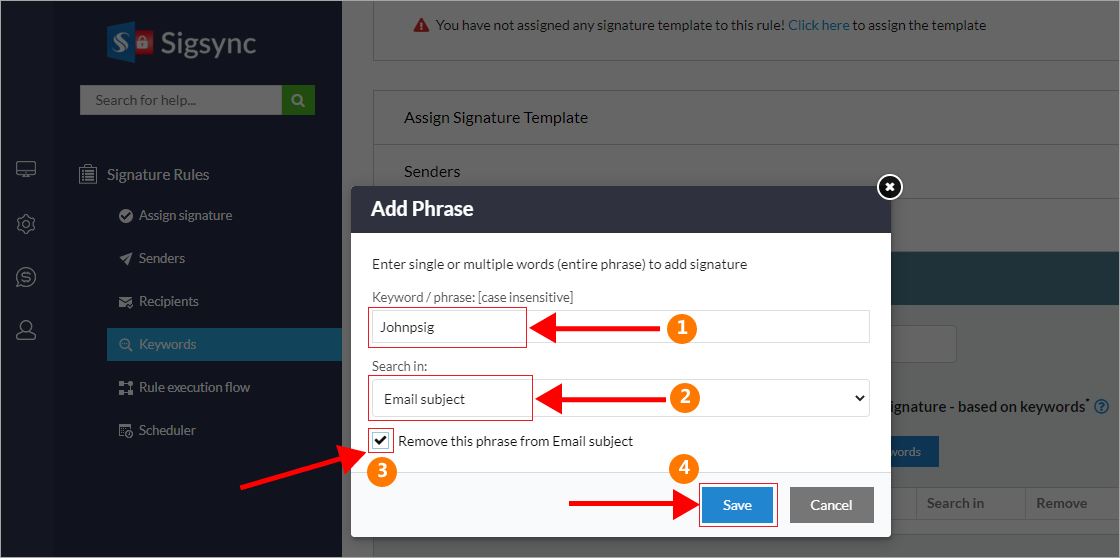Viewport: 1120px width, 558px height.
Task: Select Keywords in the sidebar menu
Action: (168, 344)
